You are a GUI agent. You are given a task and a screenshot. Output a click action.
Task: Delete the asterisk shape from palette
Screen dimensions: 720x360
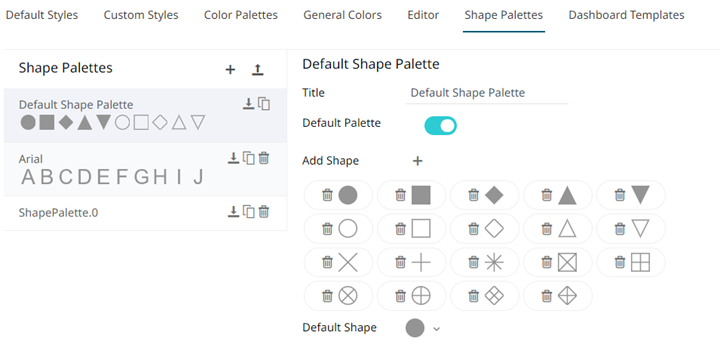pos(473,262)
